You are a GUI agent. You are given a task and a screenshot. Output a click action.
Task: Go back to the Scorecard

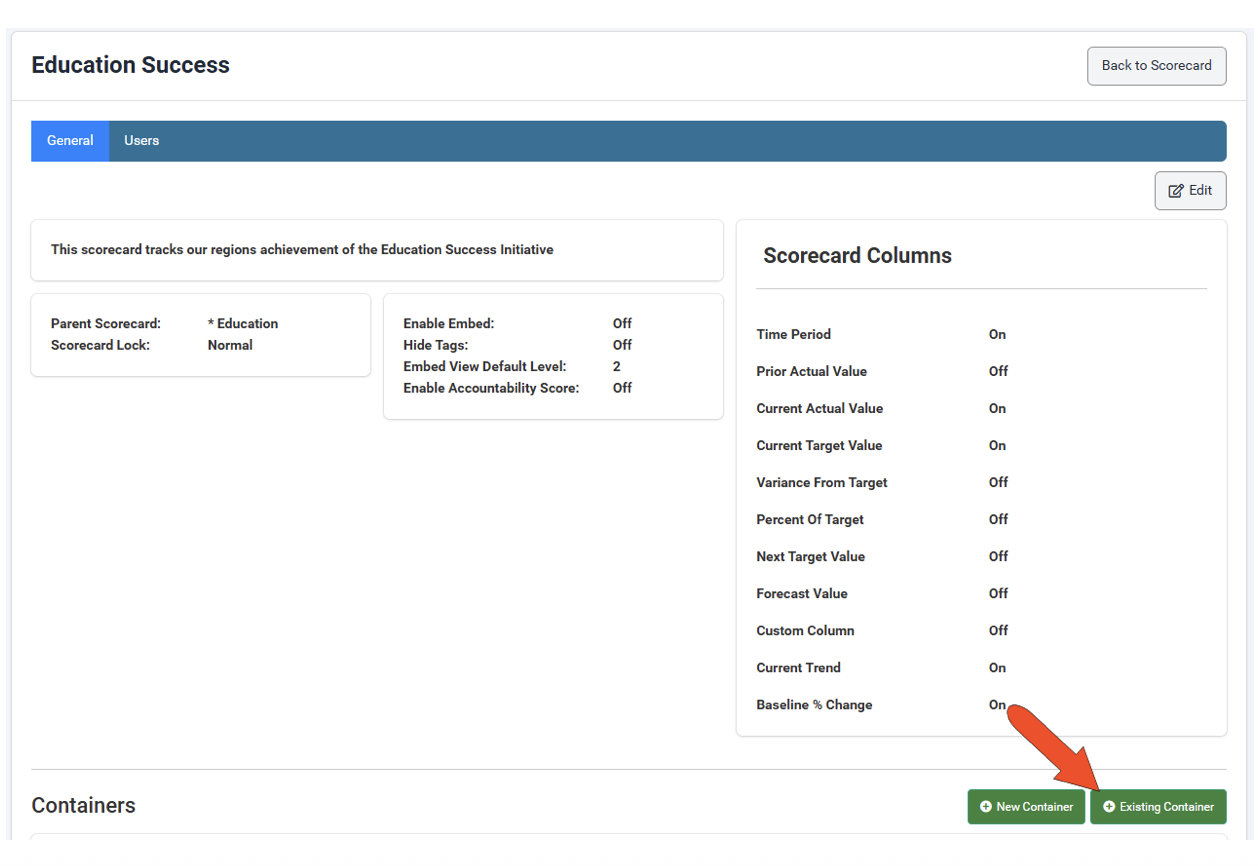coord(1156,66)
